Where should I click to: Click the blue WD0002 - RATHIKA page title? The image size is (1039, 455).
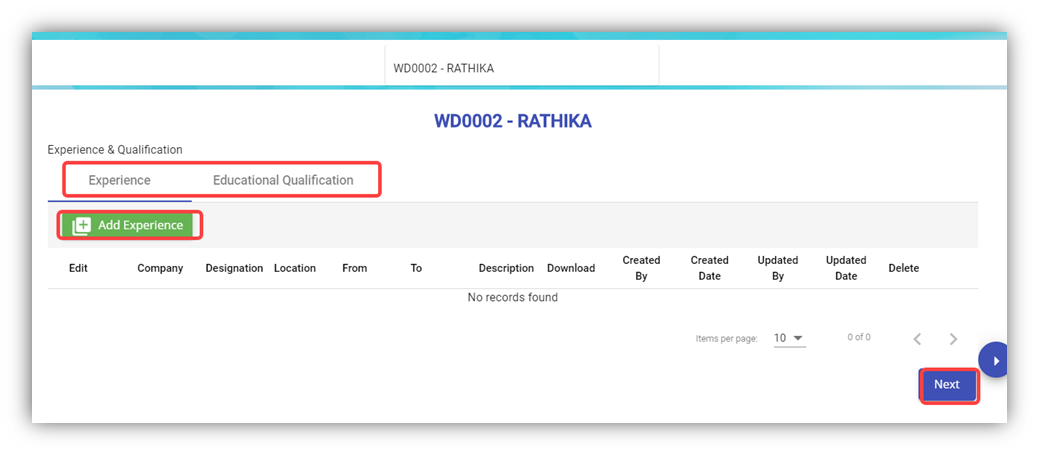pos(512,121)
